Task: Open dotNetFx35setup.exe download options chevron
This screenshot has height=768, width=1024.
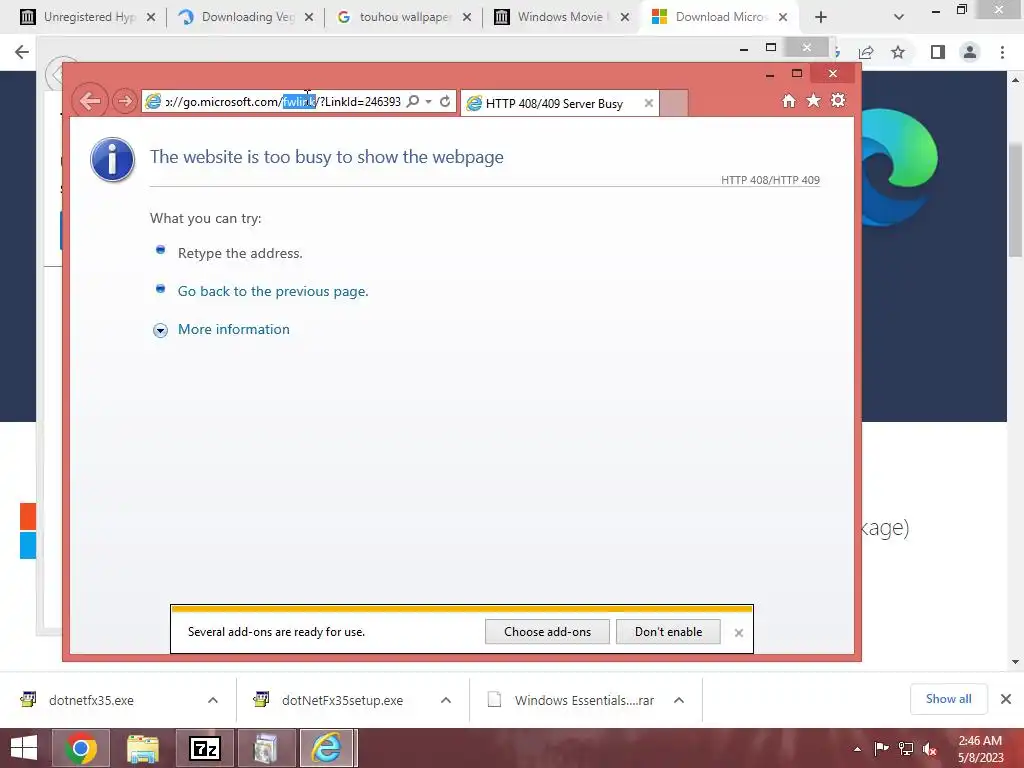Action: coord(446,700)
